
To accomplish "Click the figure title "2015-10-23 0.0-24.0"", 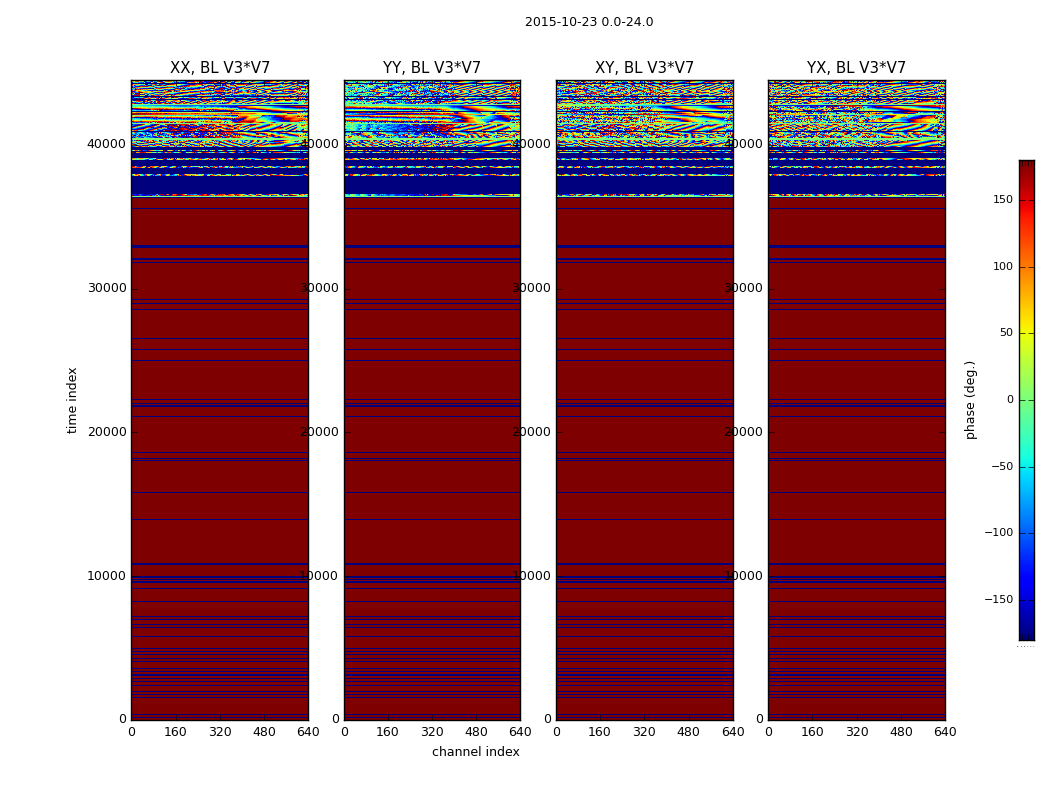I will [588, 22].
